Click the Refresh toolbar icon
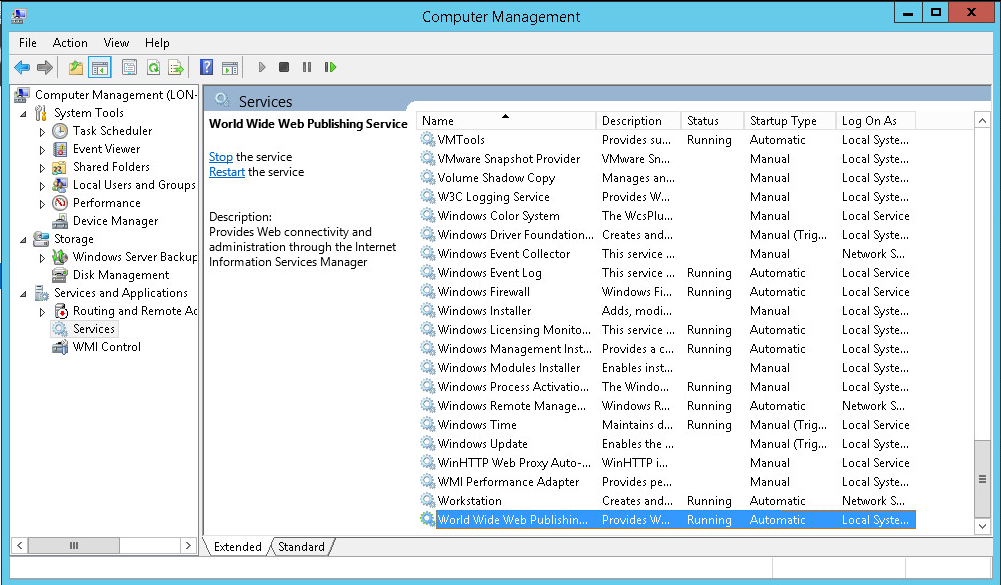This screenshot has width=1001, height=585. point(153,67)
